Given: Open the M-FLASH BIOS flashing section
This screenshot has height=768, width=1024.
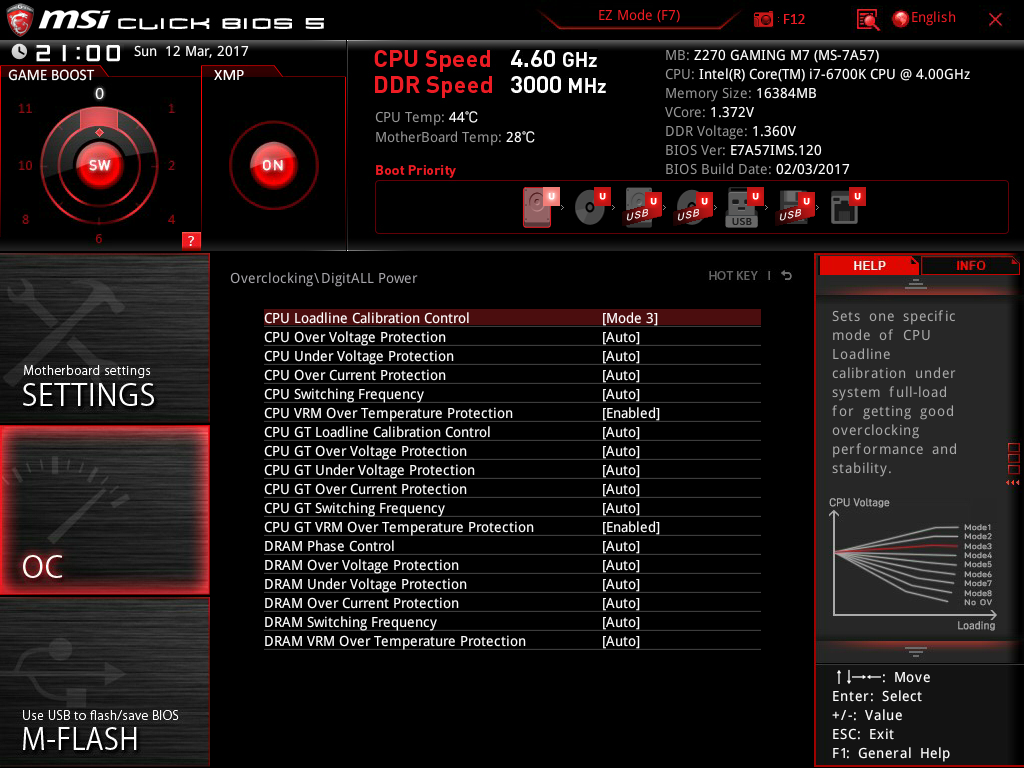Looking at the screenshot, I should [104, 682].
